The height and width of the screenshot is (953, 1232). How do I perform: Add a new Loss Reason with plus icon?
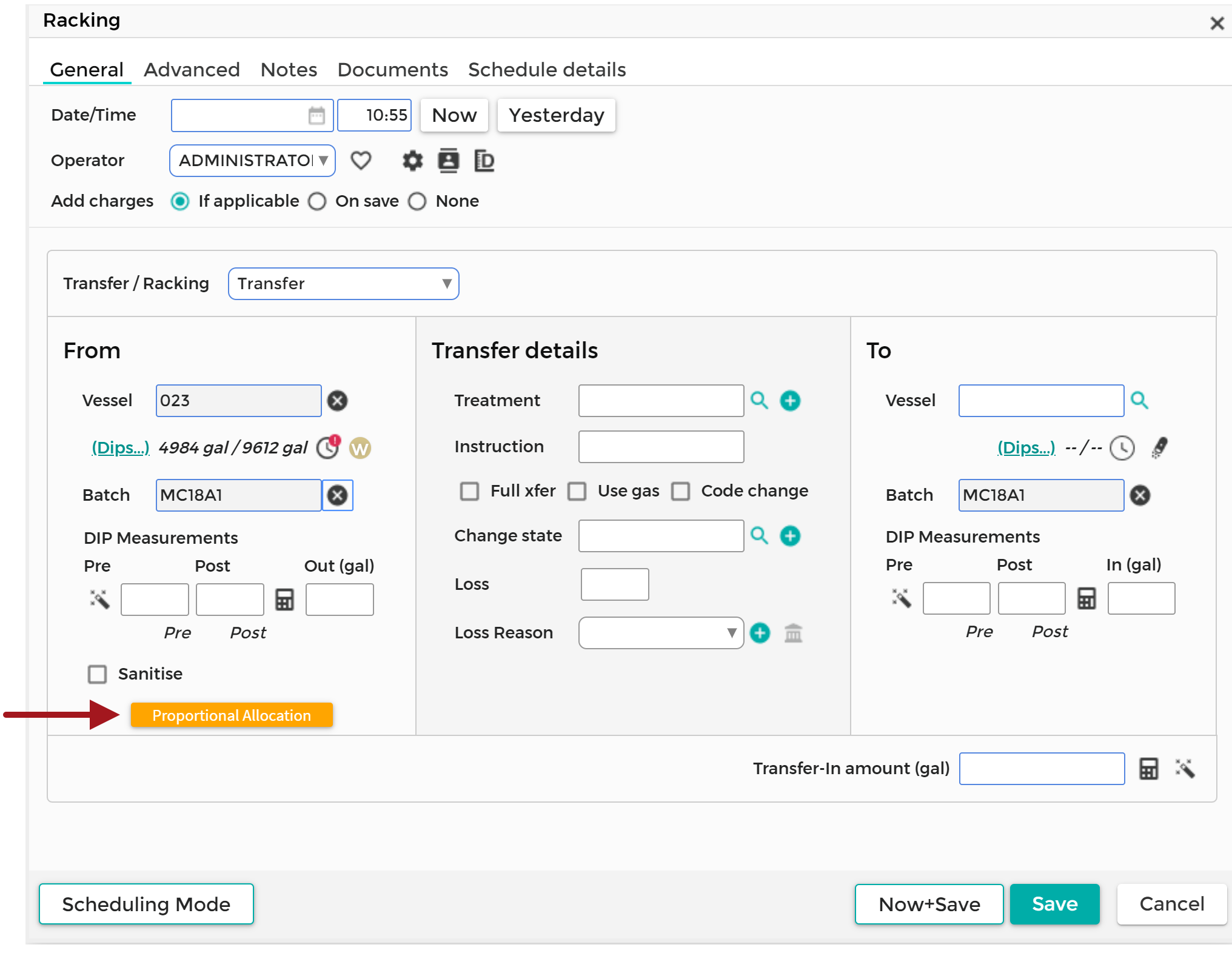tap(760, 633)
